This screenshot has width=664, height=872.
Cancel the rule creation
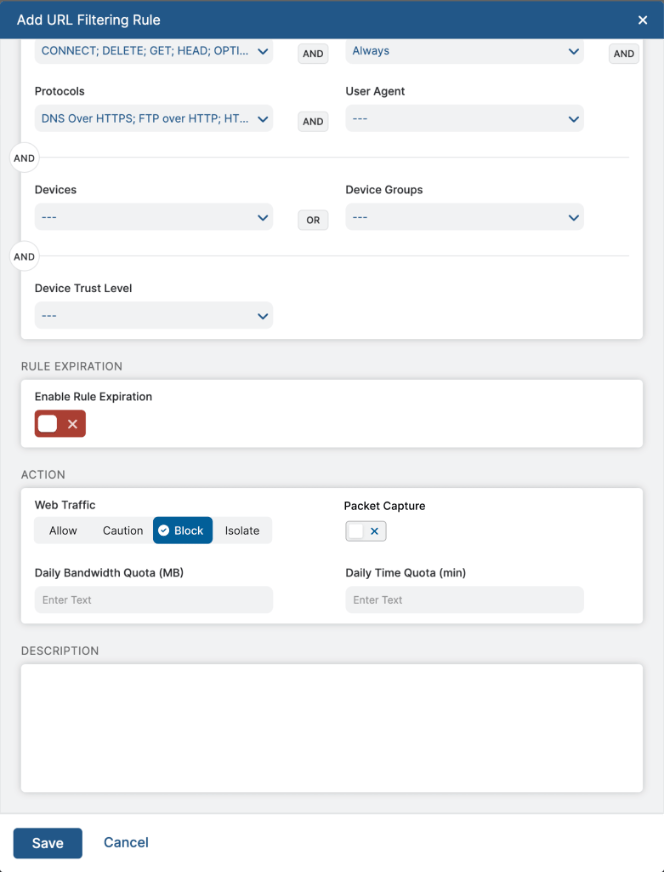tap(125, 843)
